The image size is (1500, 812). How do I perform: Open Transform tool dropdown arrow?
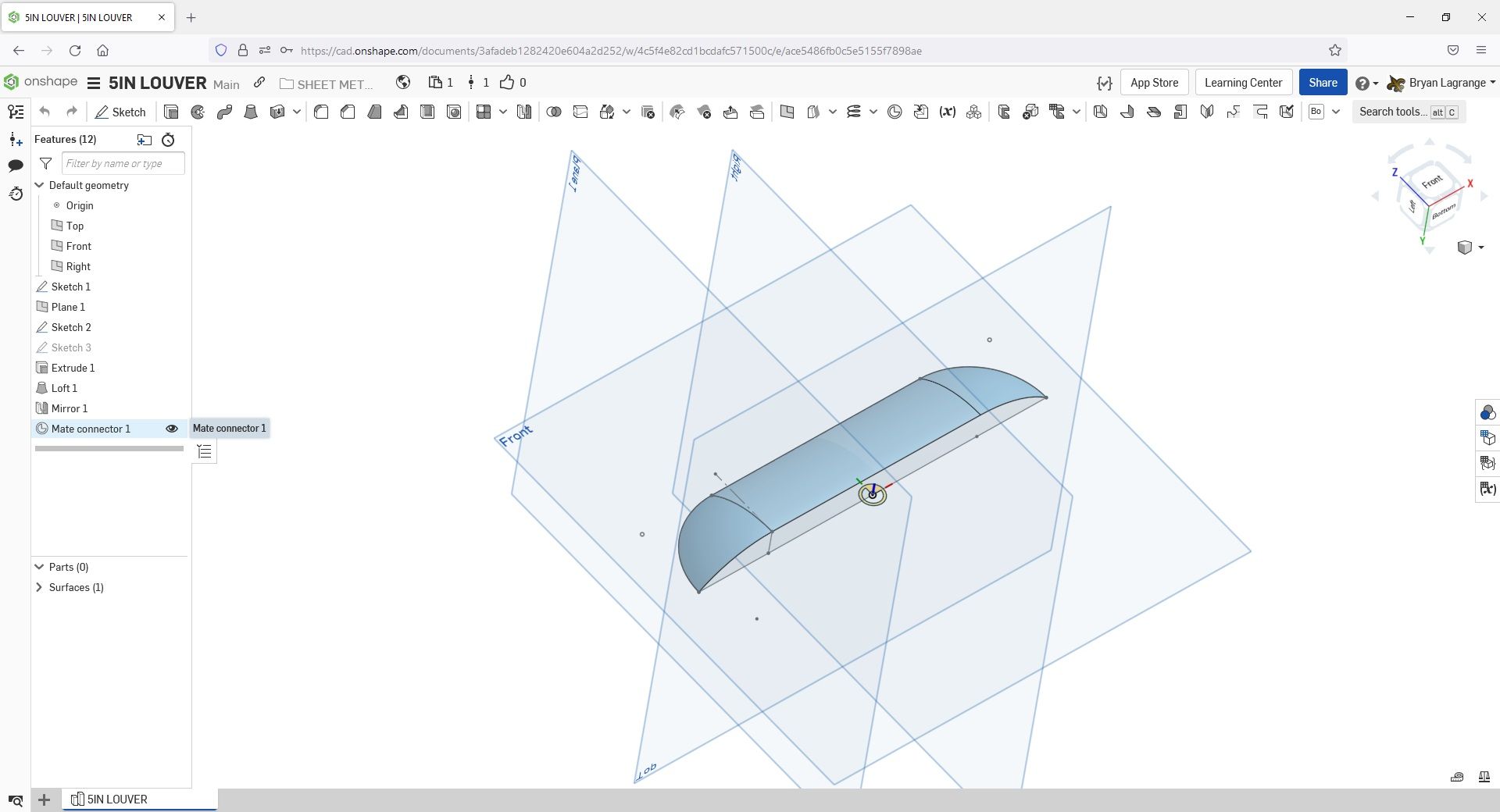point(627,112)
